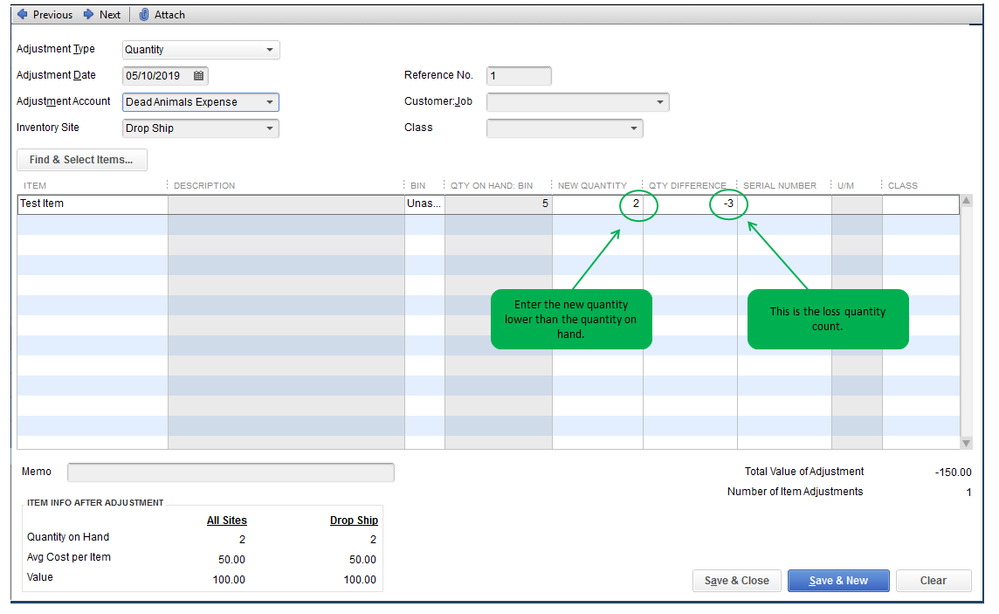Screen dimensions: 999x614
Task: Click the Clear button
Action: [933, 580]
